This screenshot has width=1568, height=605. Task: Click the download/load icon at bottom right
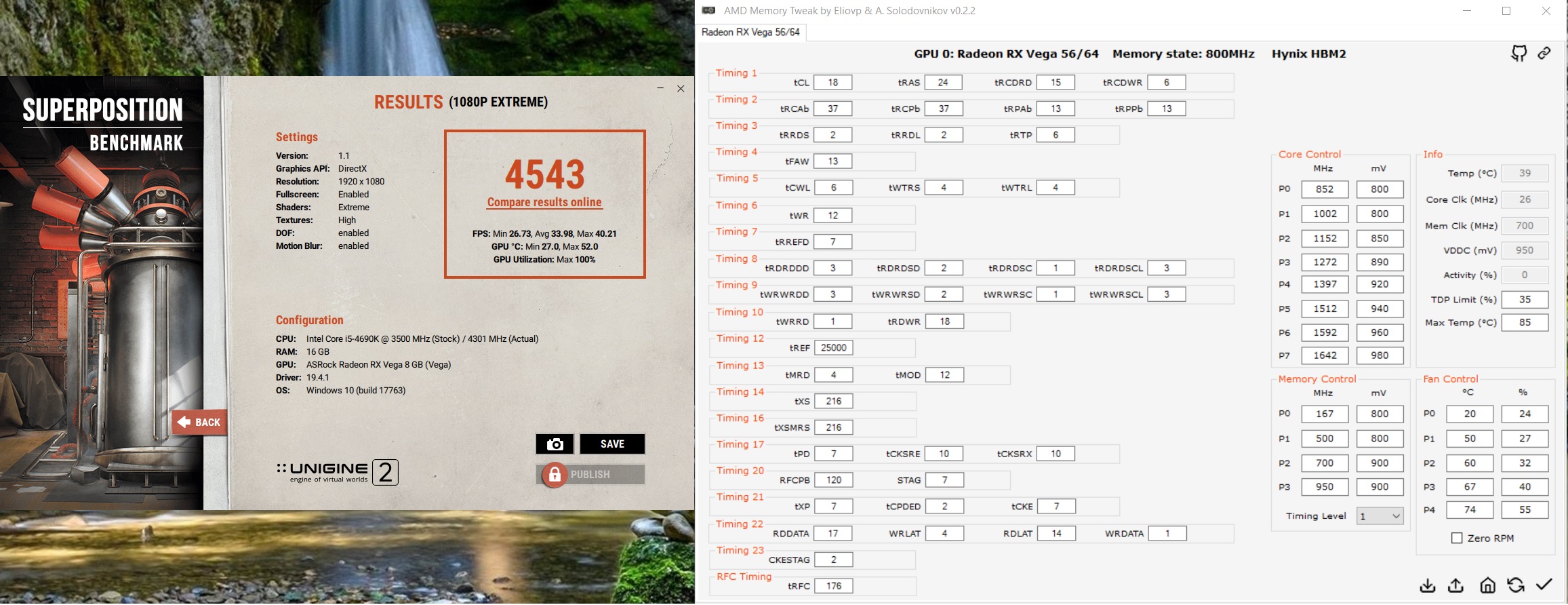click(1428, 585)
